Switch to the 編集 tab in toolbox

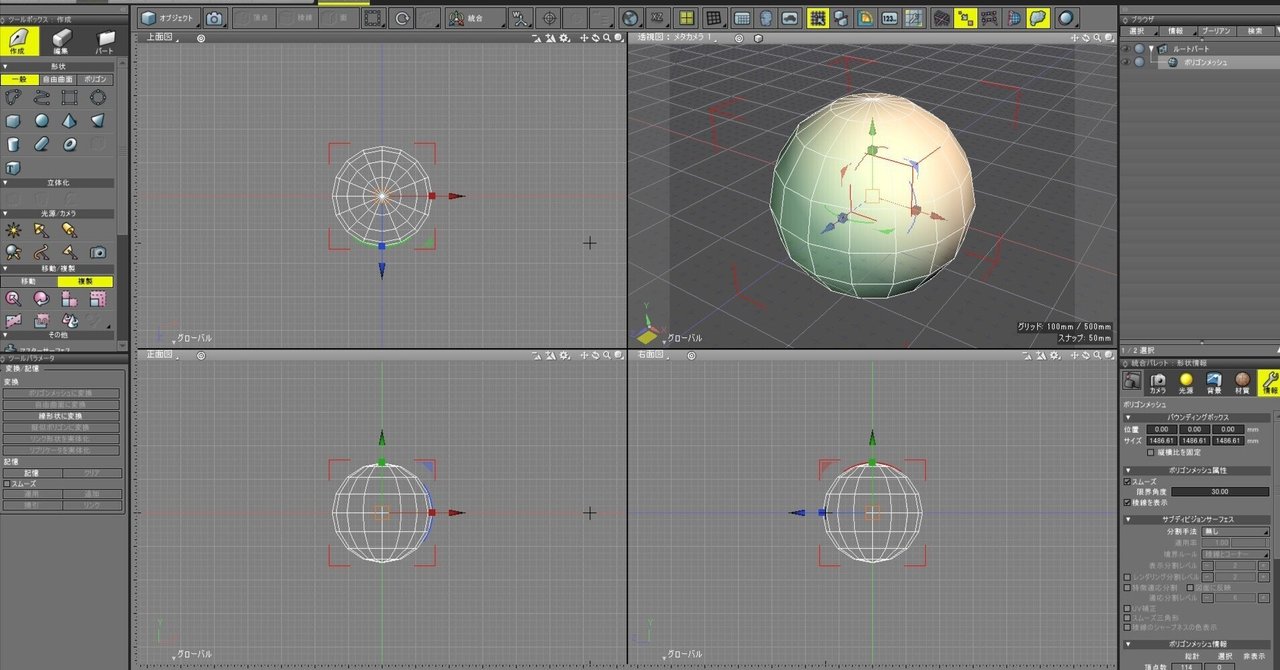tap(60, 38)
